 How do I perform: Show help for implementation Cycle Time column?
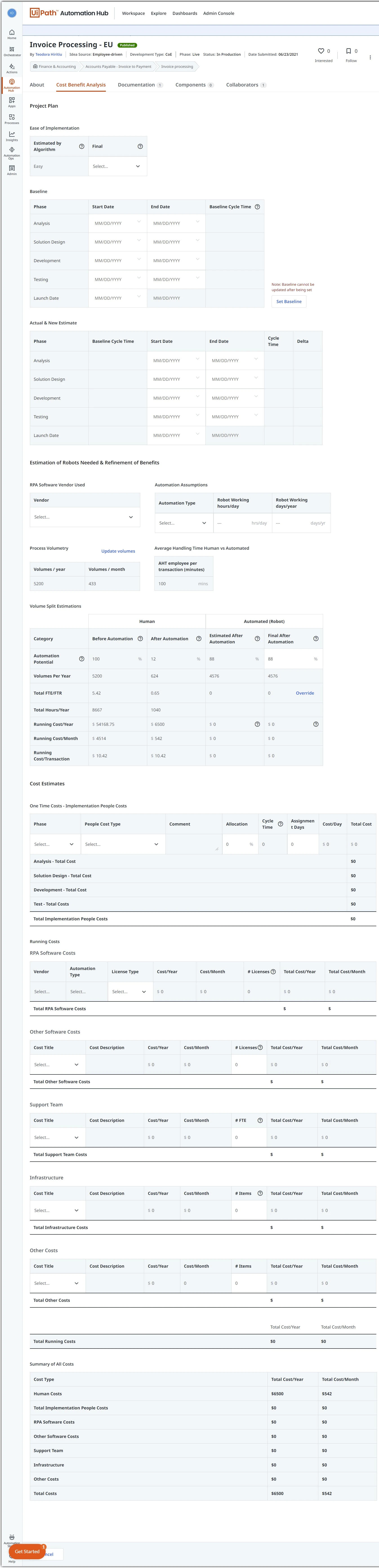[x=280, y=824]
